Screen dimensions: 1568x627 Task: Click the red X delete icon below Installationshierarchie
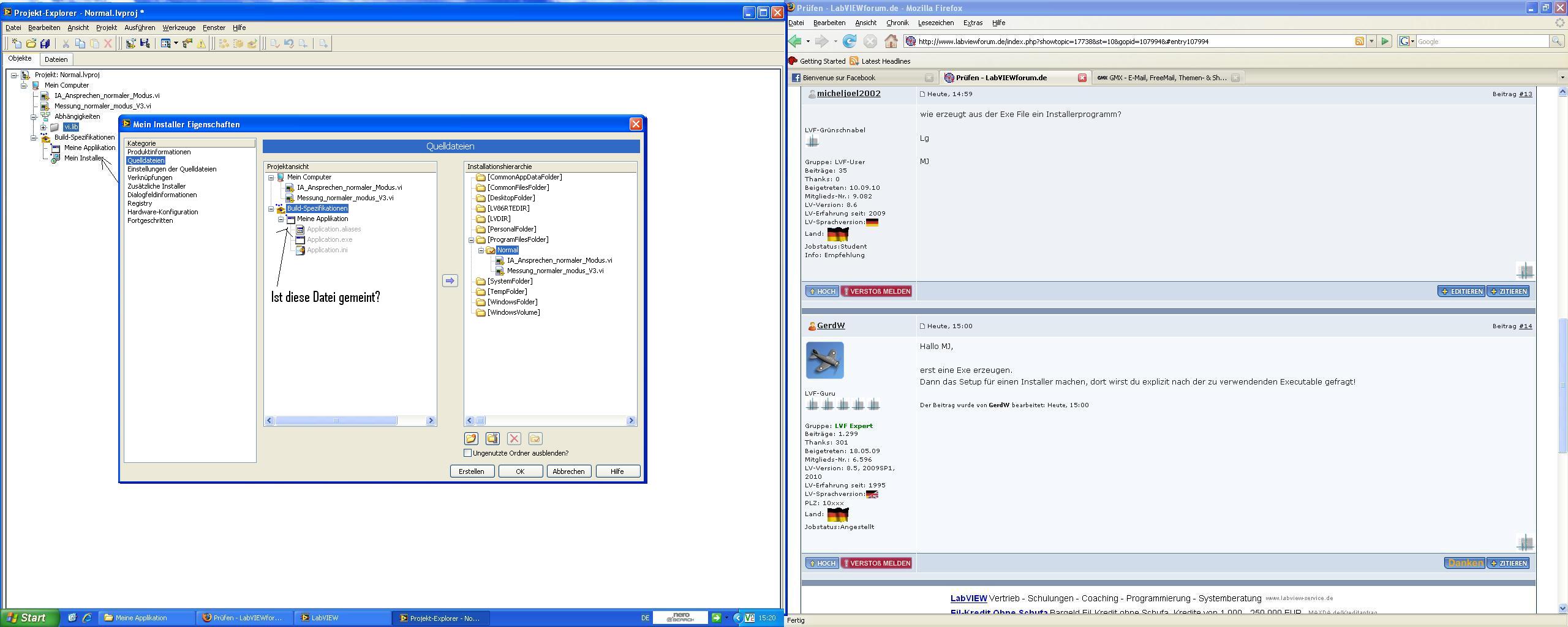[x=514, y=438]
